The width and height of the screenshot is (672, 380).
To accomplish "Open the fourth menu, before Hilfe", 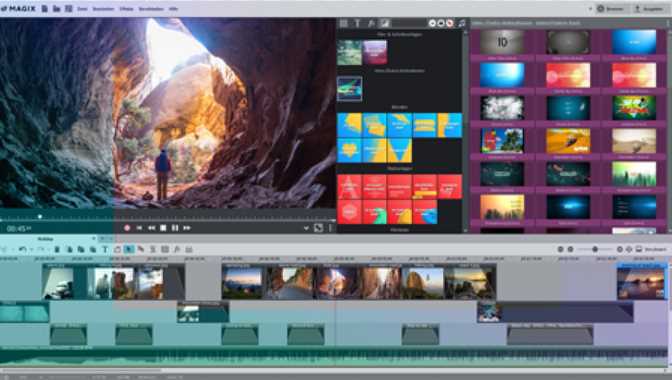I will click(151, 9).
